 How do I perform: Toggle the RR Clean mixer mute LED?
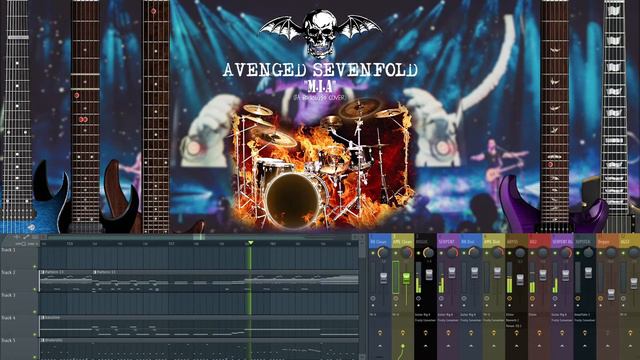point(373,253)
